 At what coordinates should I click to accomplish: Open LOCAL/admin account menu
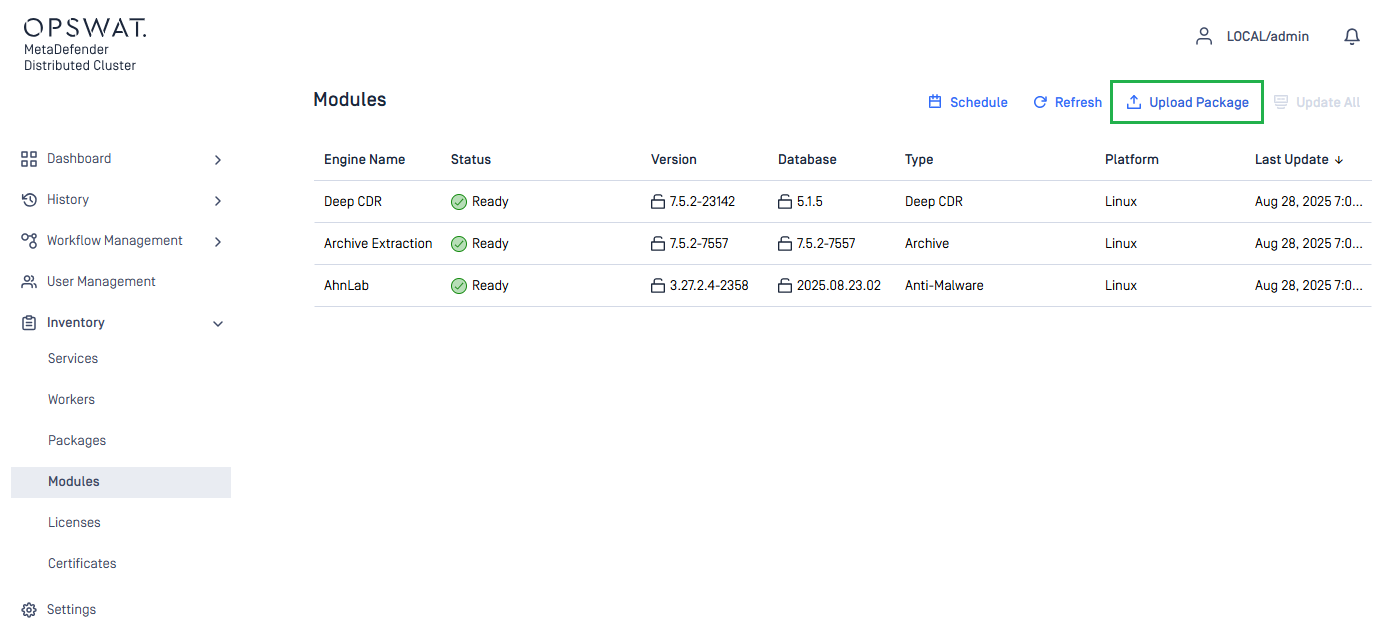point(1268,36)
